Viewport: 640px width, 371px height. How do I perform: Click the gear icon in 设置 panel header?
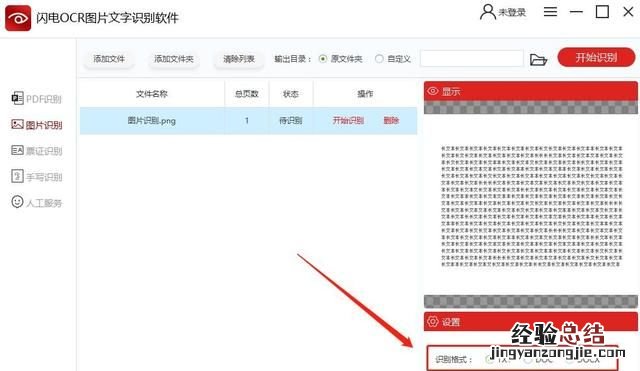tap(433, 322)
